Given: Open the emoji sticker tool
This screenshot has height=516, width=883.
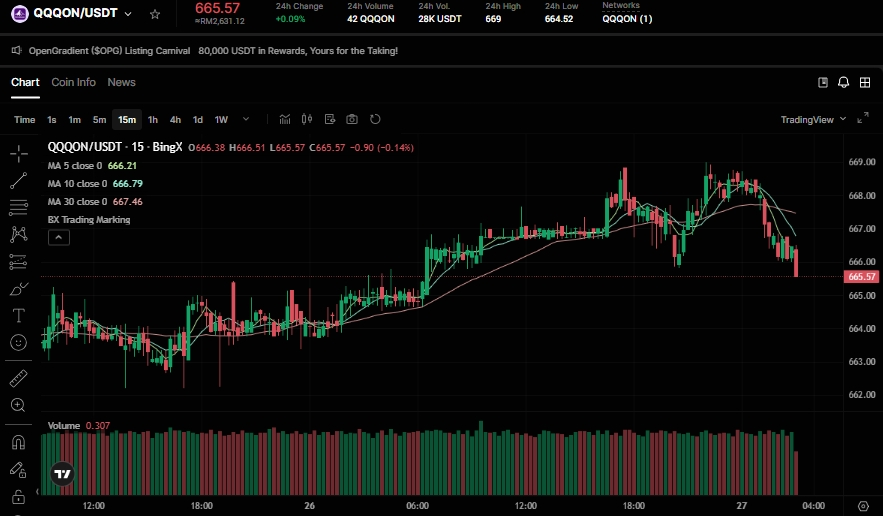Looking at the screenshot, I should pyautogui.click(x=18, y=342).
